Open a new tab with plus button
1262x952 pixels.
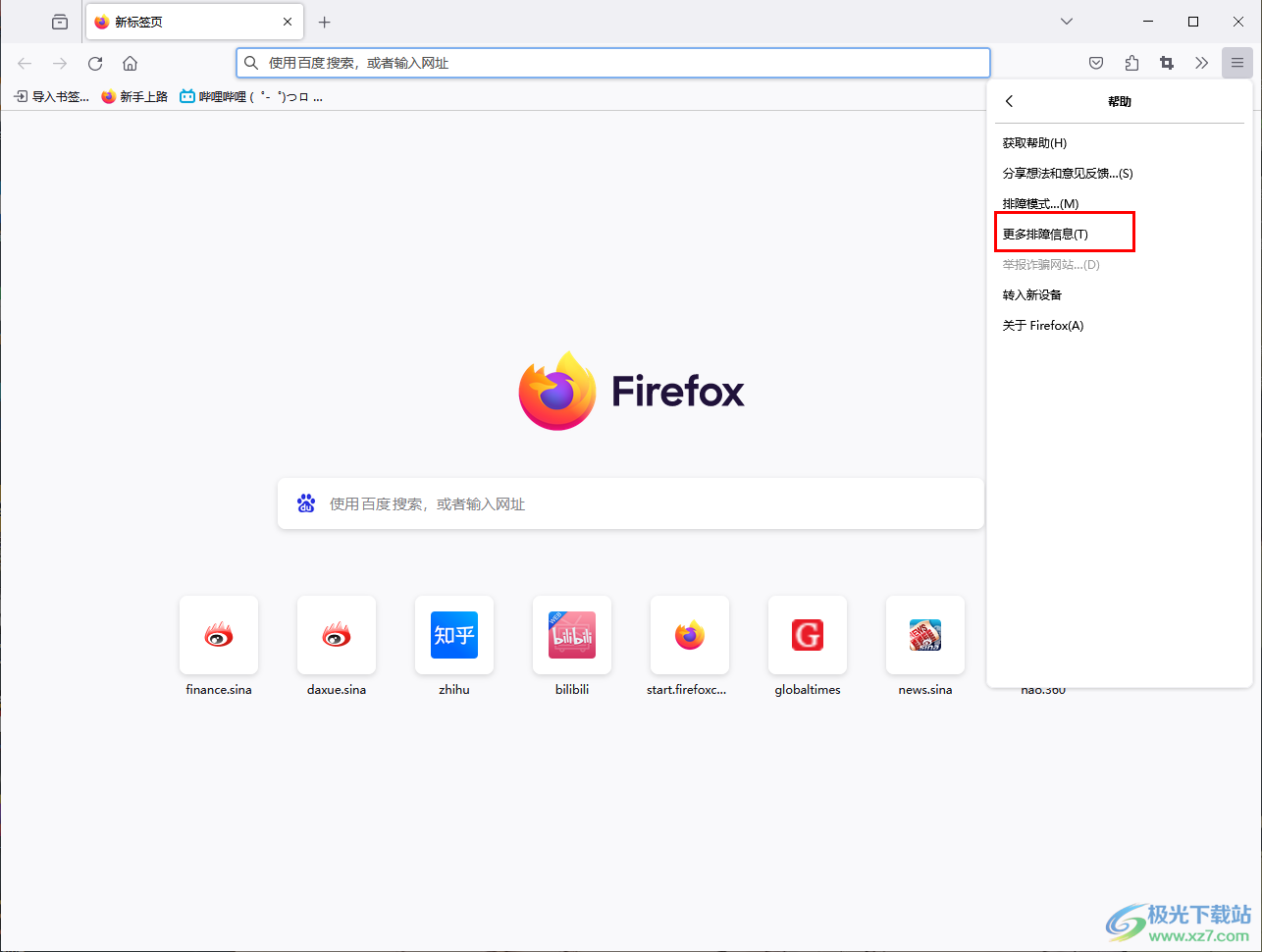pyautogui.click(x=325, y=22)
